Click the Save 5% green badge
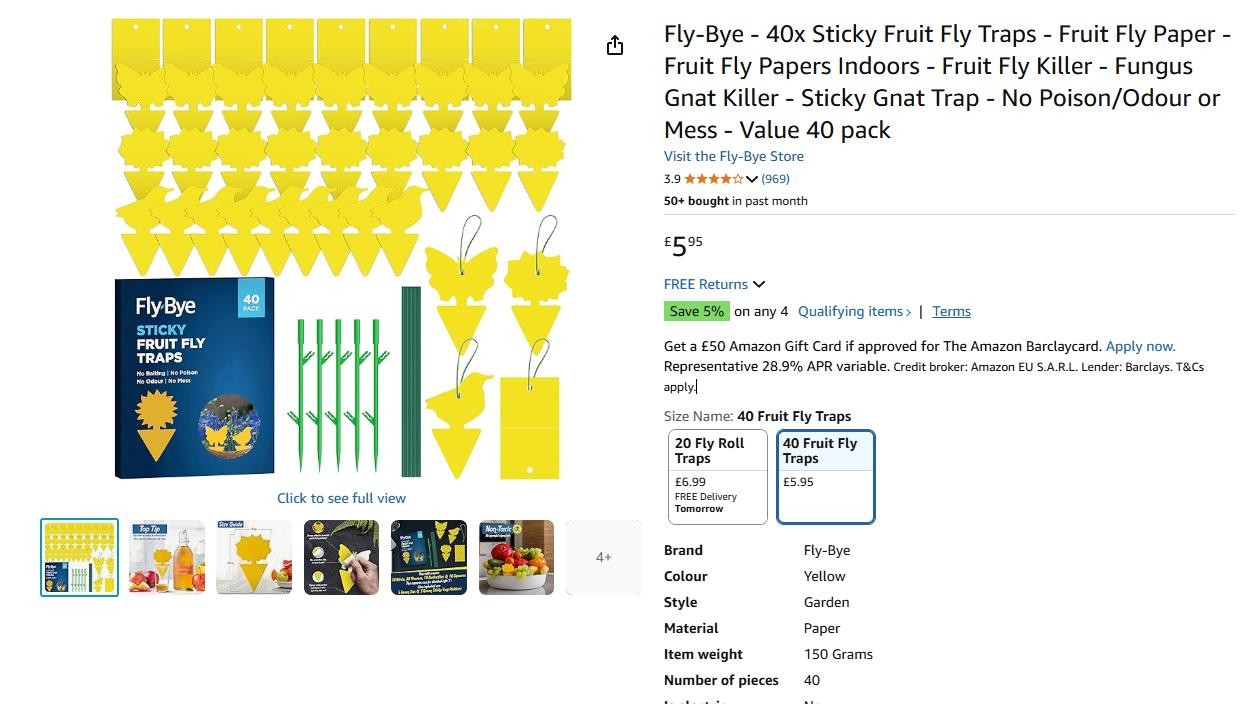This screenshot has width=1254, height=704. click(x=697, y=311)
